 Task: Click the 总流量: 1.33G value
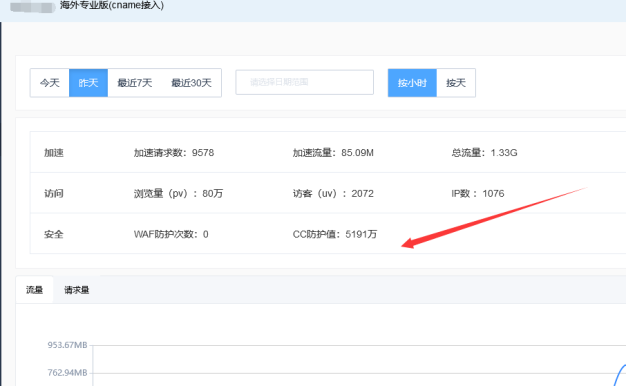click(484, 153)
